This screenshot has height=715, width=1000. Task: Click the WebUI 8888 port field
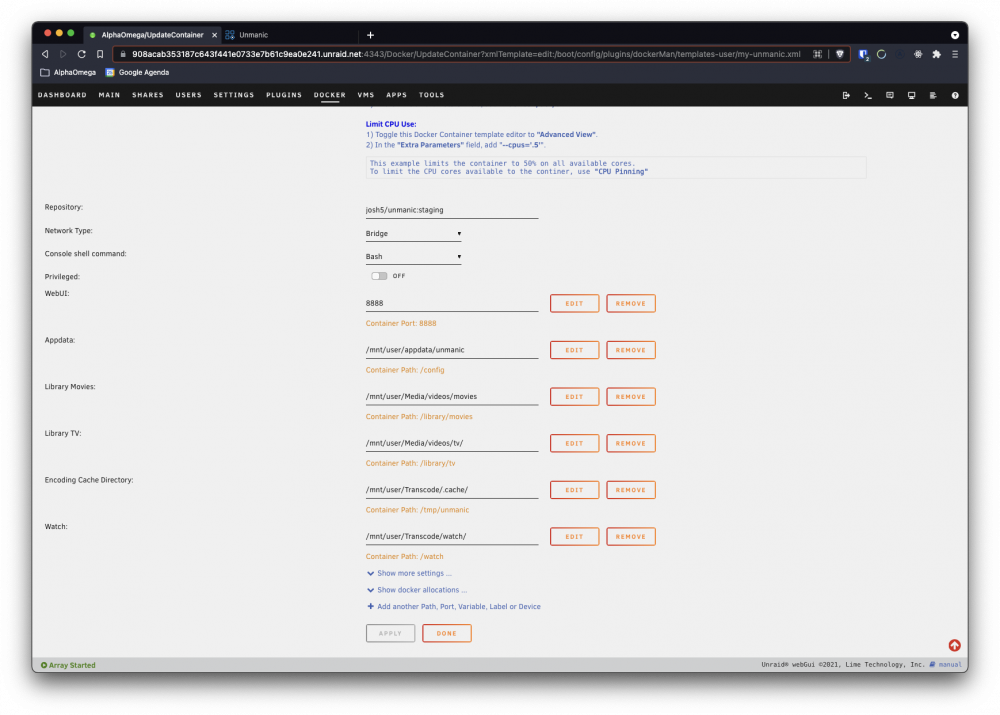click(452, 304)
